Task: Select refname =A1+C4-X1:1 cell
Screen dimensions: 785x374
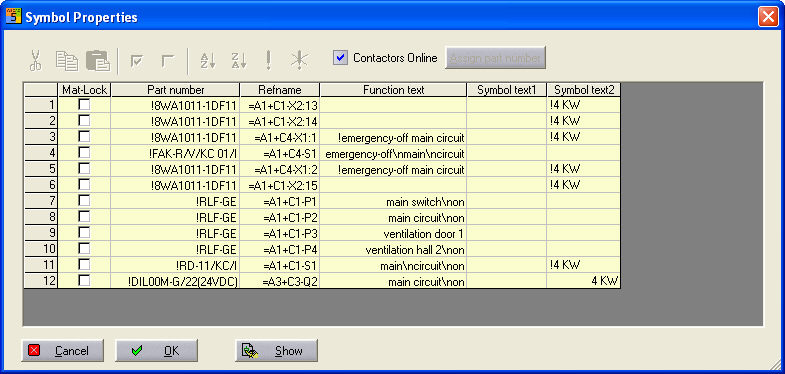Action: pyautogui.click(x=280, y=137)
